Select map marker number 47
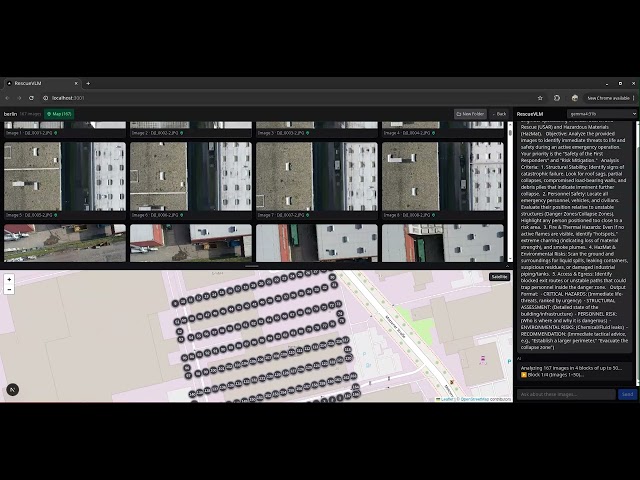The image size is (640, 480). [207, 315]
